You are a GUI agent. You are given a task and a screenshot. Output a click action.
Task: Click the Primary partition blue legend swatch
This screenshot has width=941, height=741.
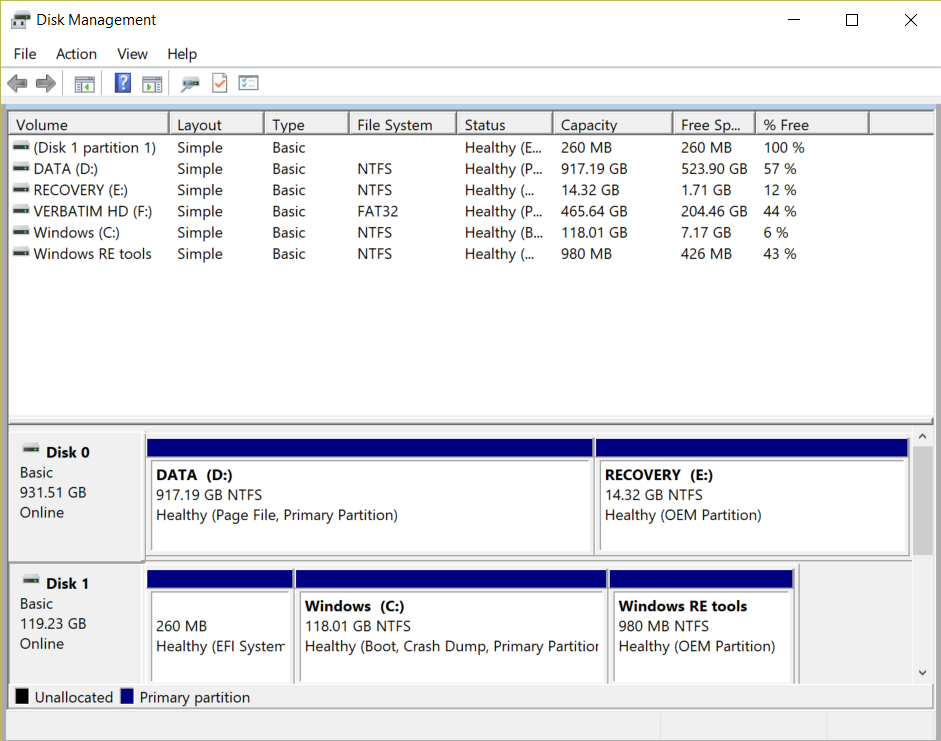(x=127, y=697)
